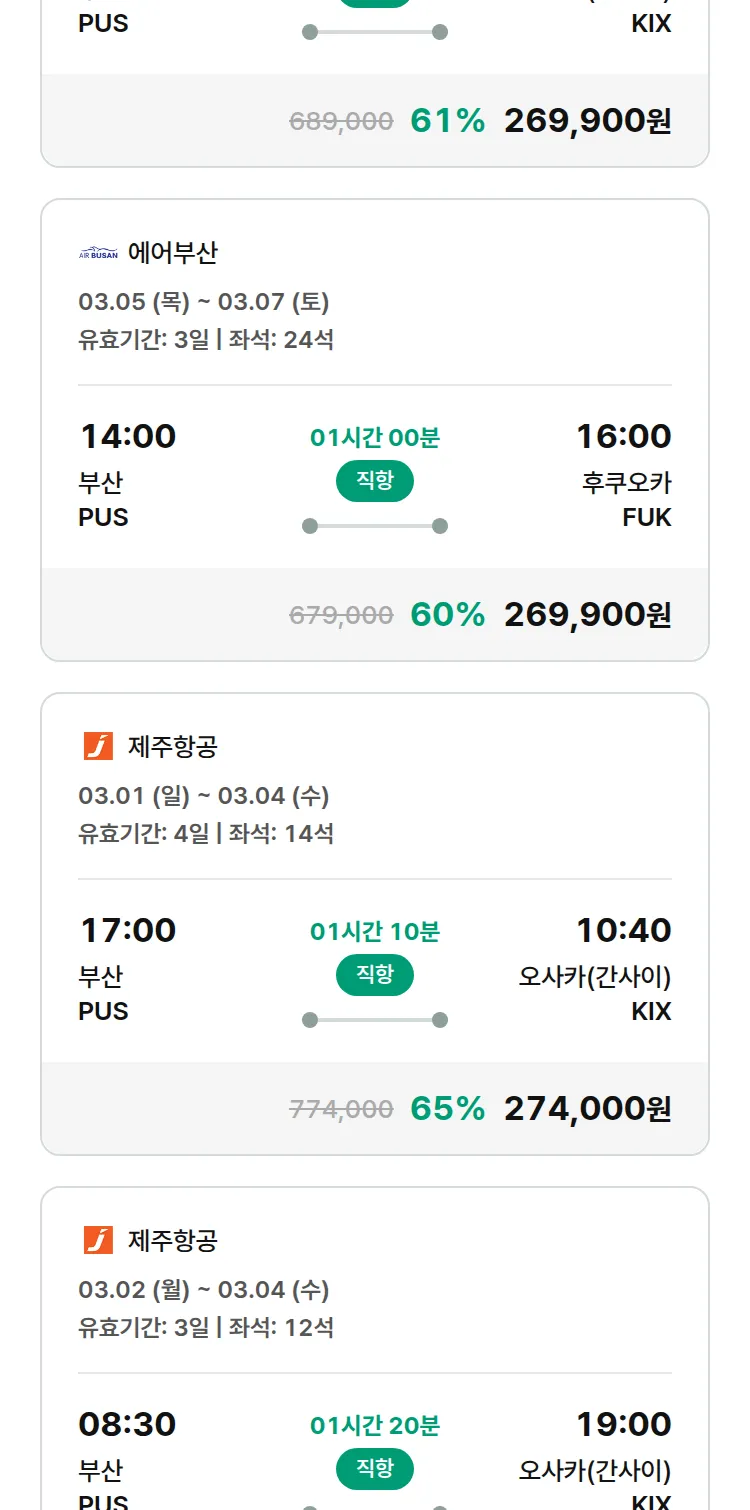Screen dimensions: 750x1510
Task: Open the 에어부산 airline name link
Action: click(172, 253)
